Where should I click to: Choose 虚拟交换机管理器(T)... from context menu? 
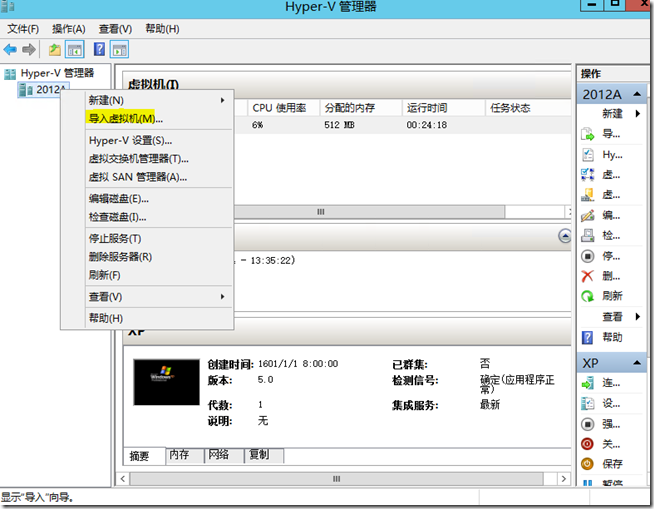pyautogui.click(x=158, y=159)
